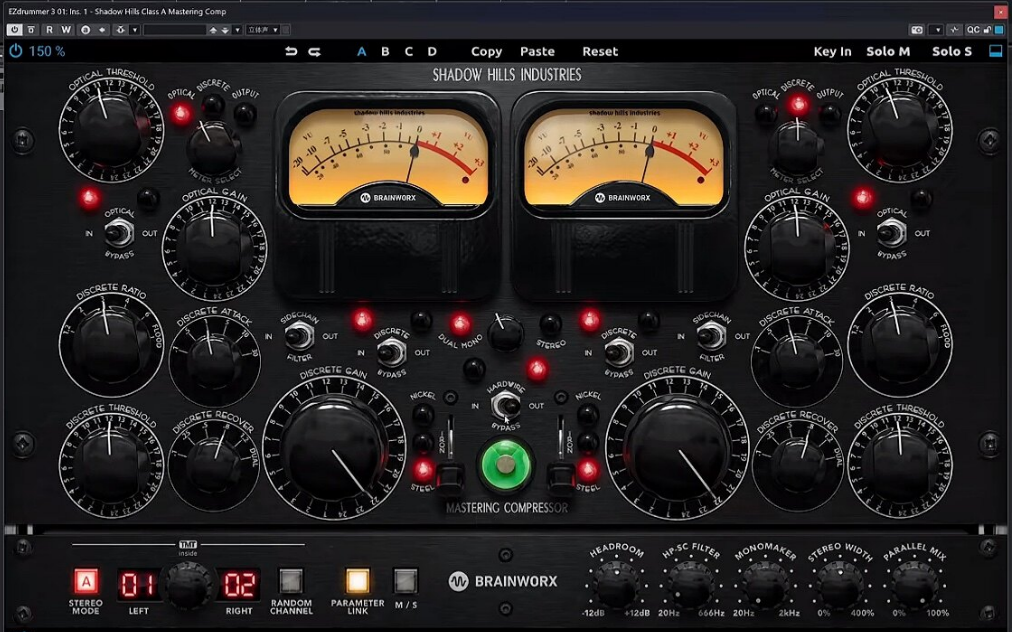Select the left Optical meter LED button
Viewport: 1012px width, 632px height.
click(x=181, y=114)
